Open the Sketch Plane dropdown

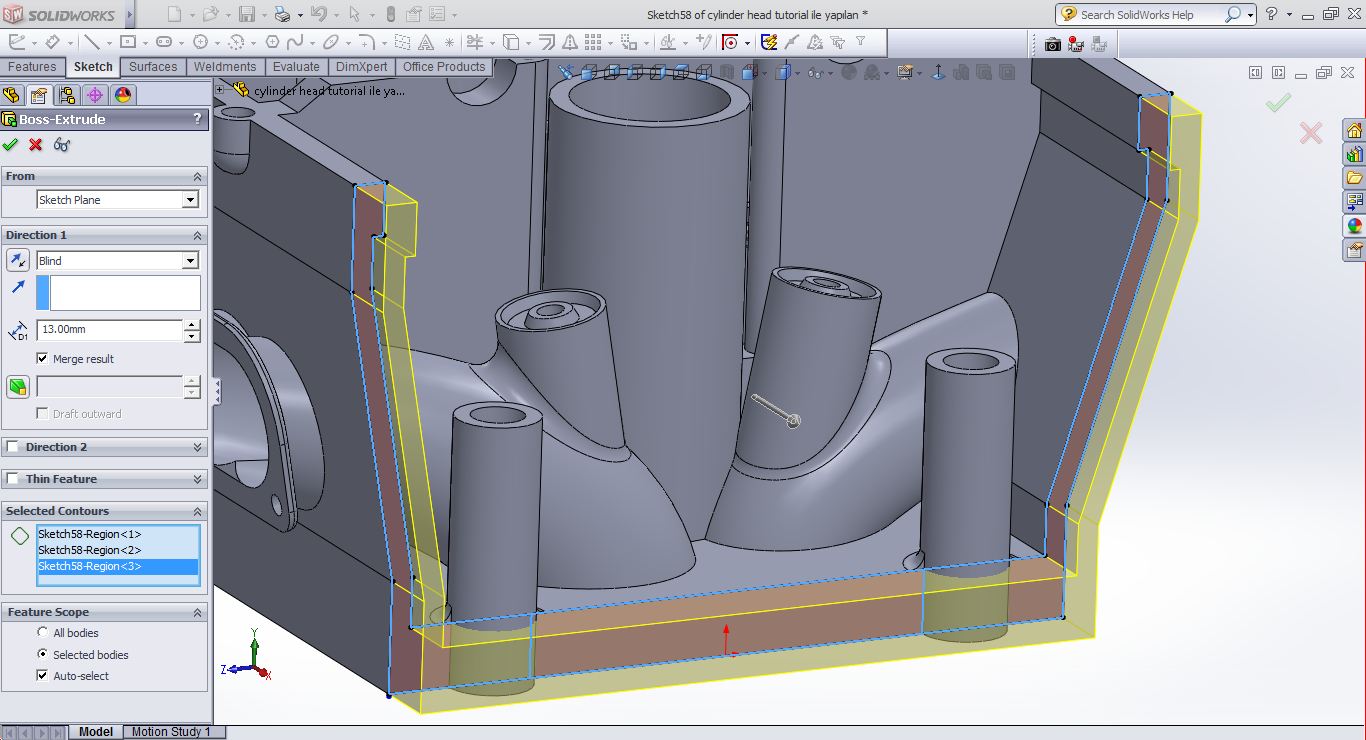tap(190, 200)
